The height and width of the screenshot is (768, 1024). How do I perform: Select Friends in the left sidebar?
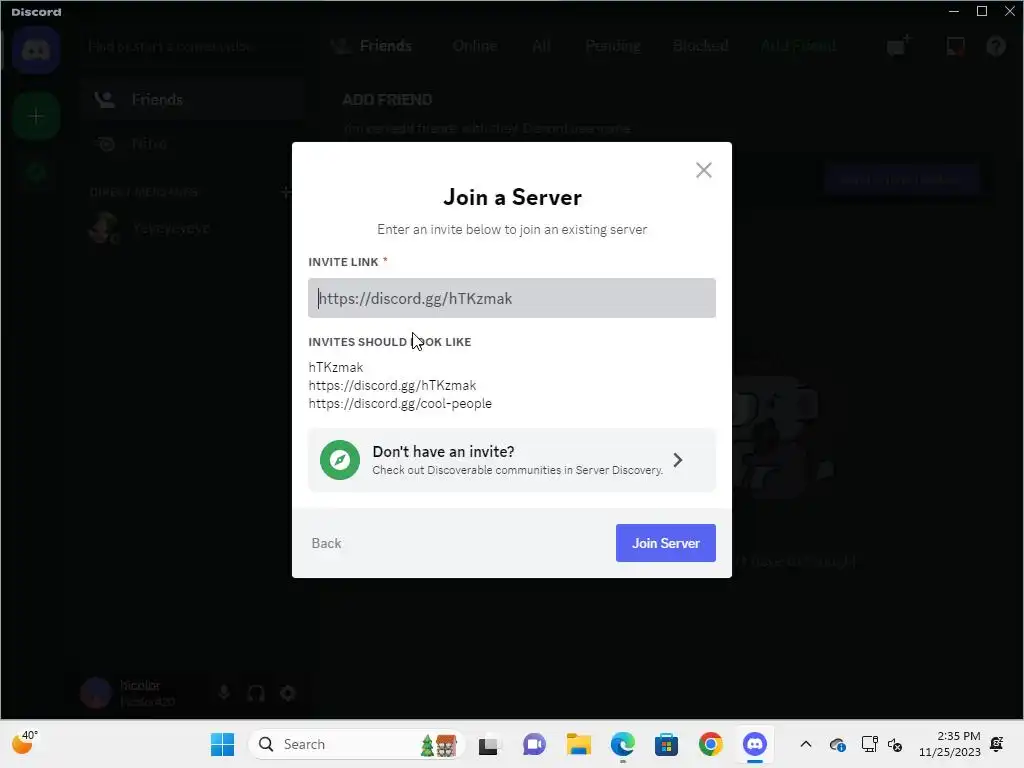[193, 100]
